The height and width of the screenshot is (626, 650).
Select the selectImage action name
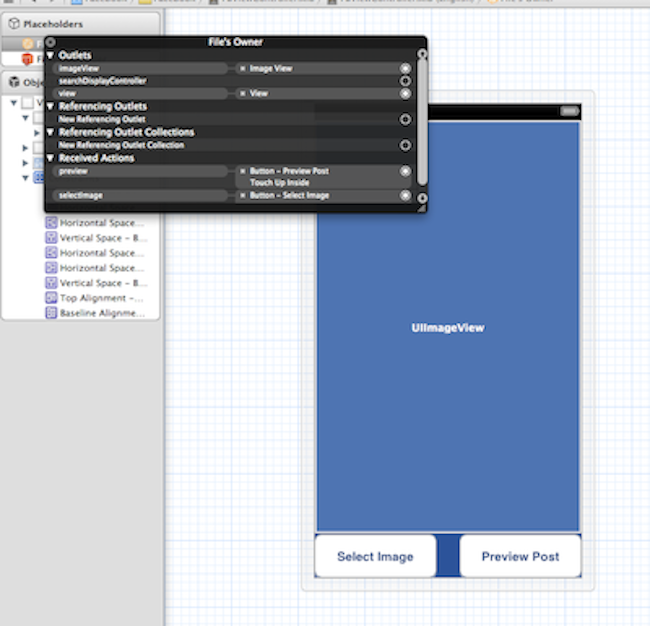click(81, 195)
